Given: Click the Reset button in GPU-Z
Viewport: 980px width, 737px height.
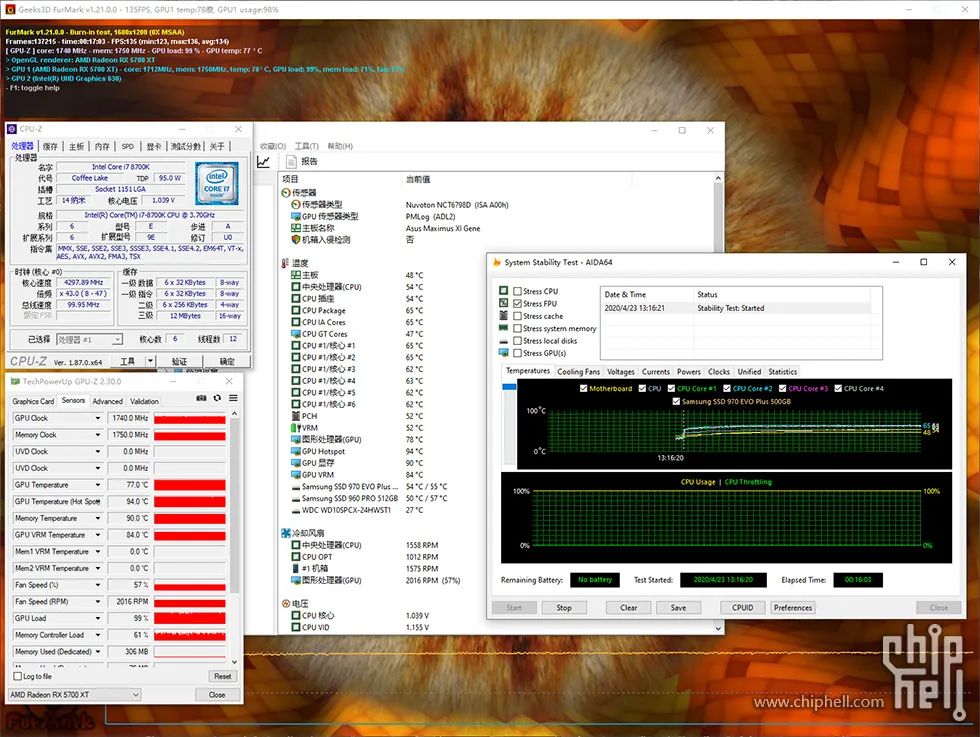Looking at the screenshot, I should [222, 676].
